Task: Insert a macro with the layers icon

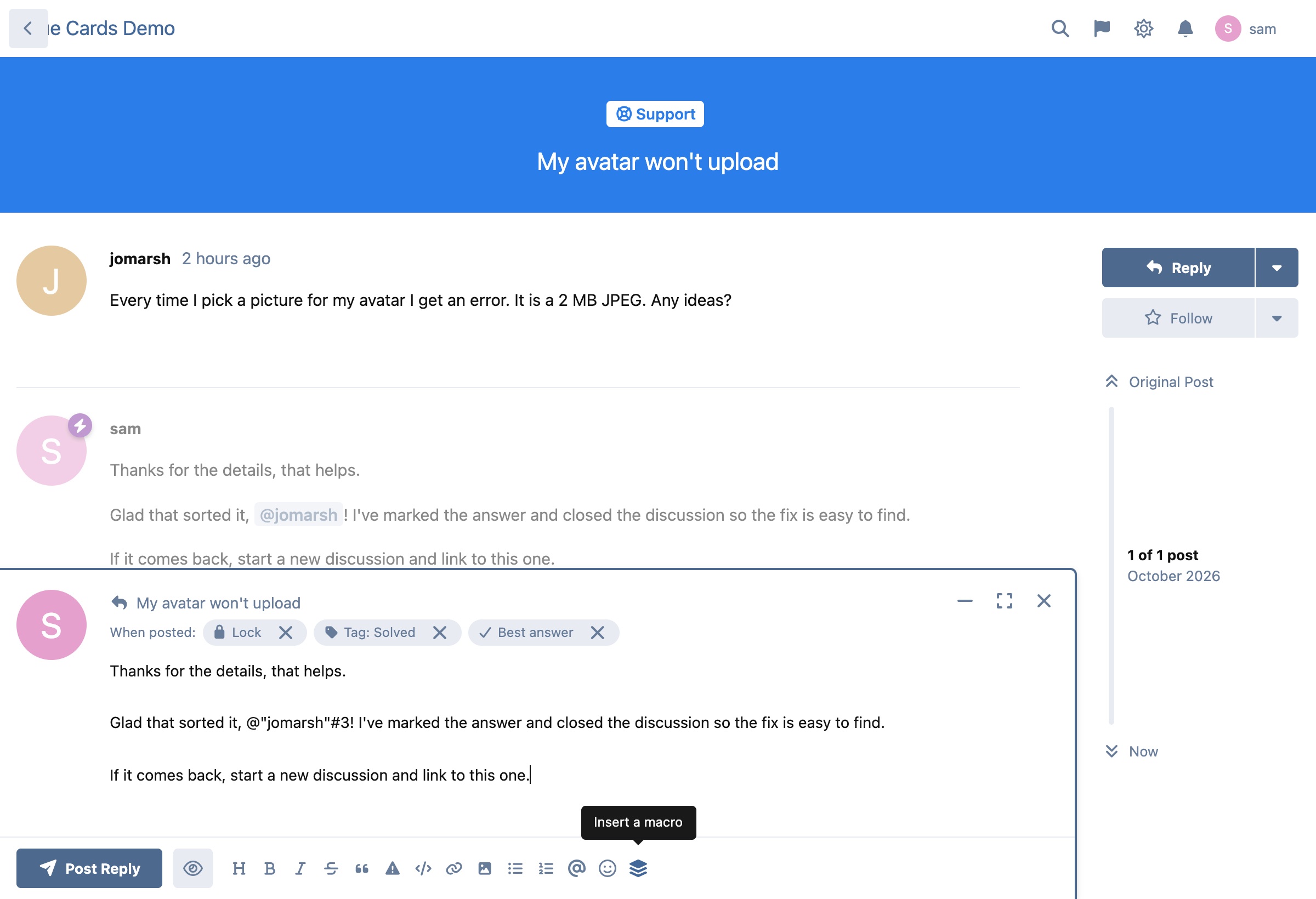Action: click(x=638, y=868)
